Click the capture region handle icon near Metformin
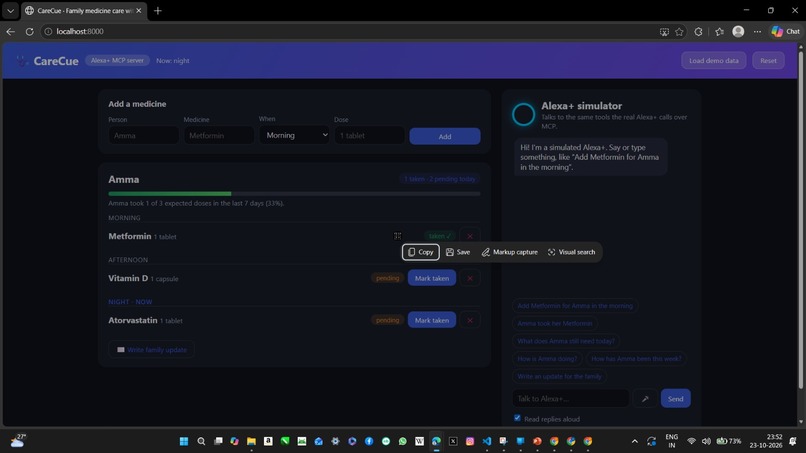The height and width of the screenshot is (453, 806). (397, 236)
